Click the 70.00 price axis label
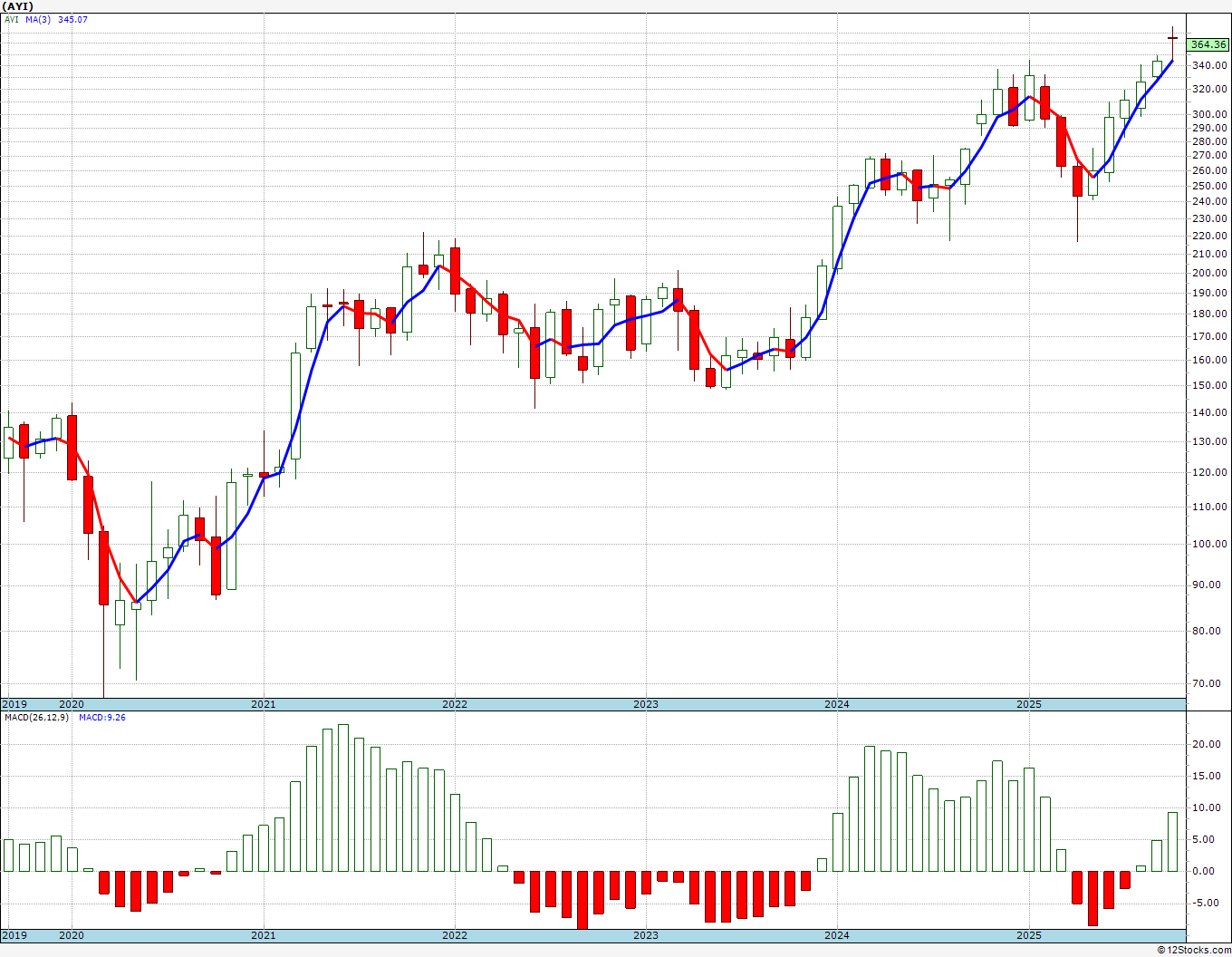This screenshot has height=957, width=1232. (1211, 683)
